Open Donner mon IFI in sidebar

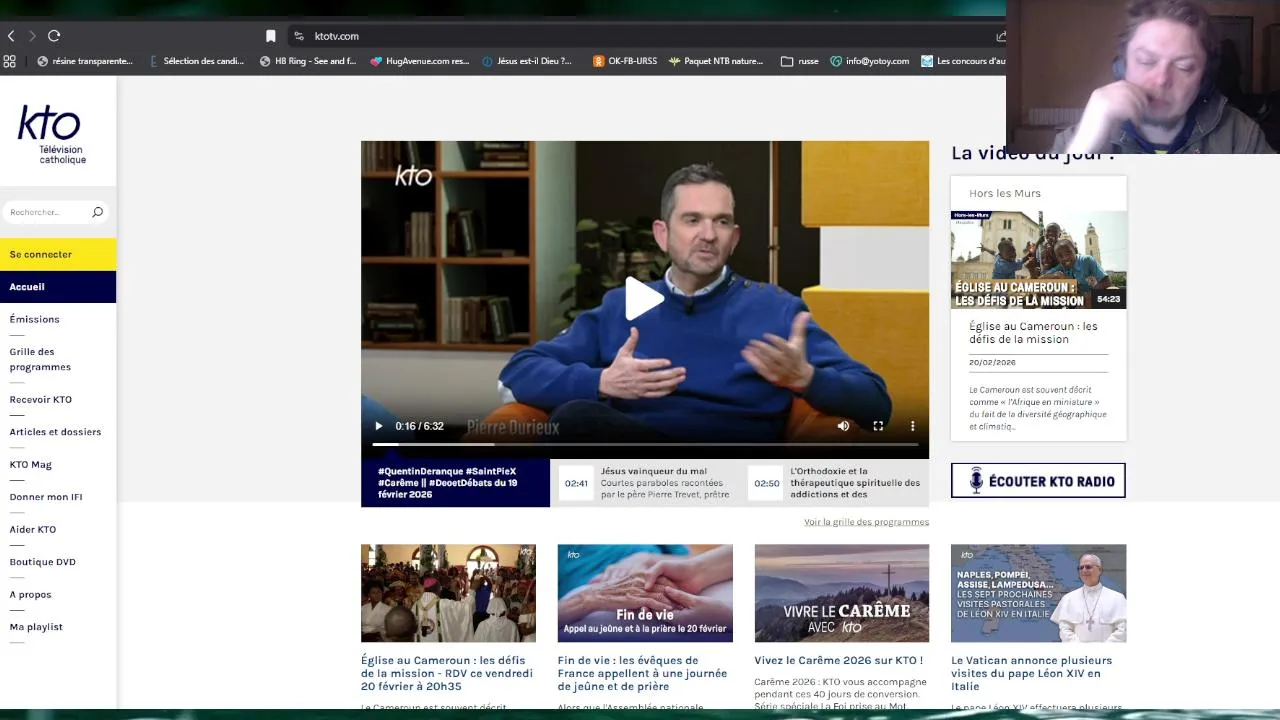point(46,497)
